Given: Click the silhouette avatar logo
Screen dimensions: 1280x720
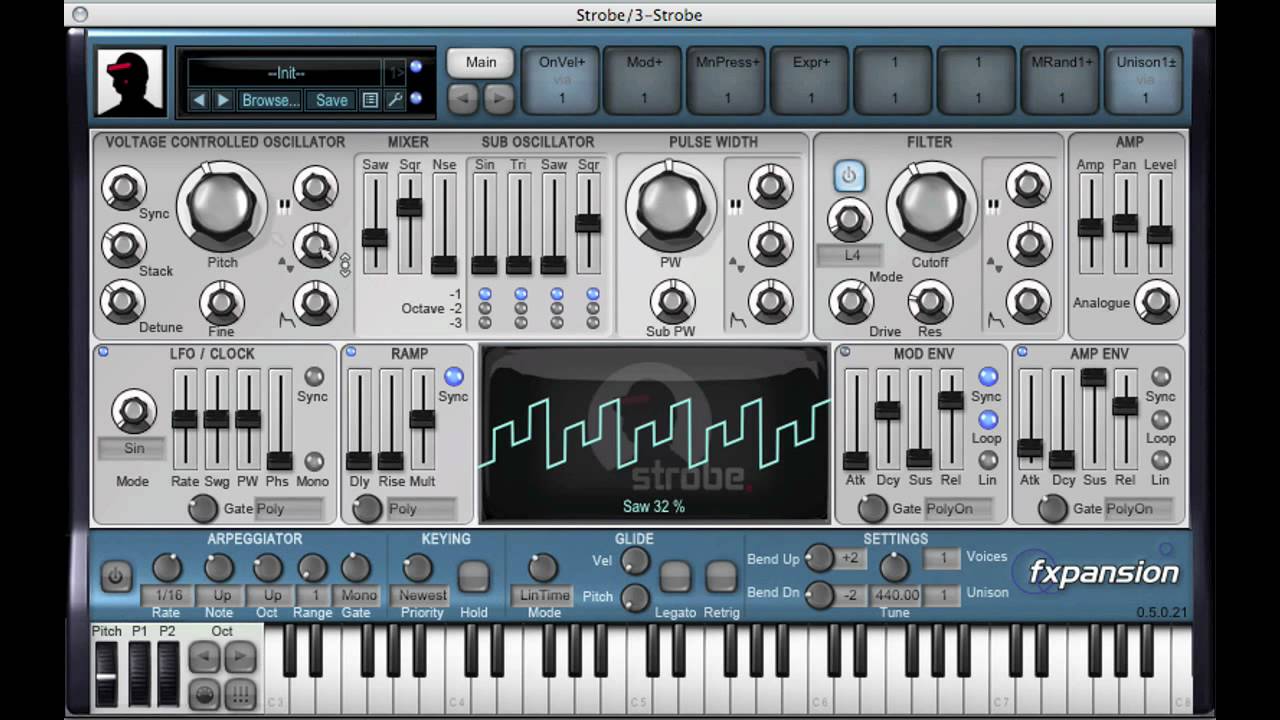Looking at the screenshot, I should [130, 81].
